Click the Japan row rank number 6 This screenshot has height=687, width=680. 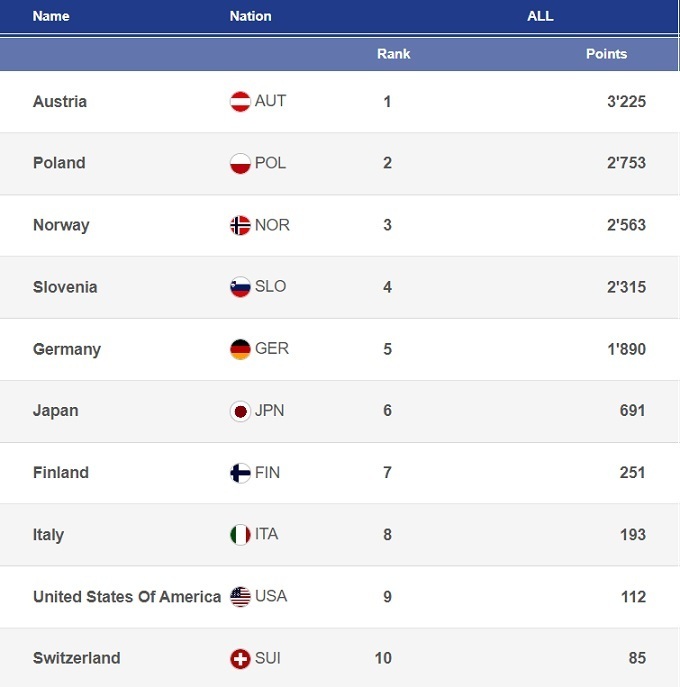[x=387, y=411]
